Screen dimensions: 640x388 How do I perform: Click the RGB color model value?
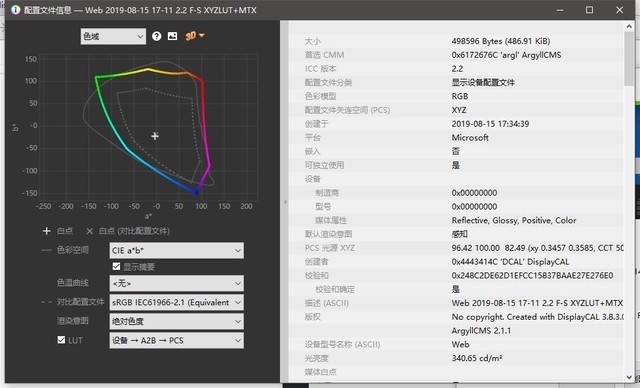click(x=460, y=96)
